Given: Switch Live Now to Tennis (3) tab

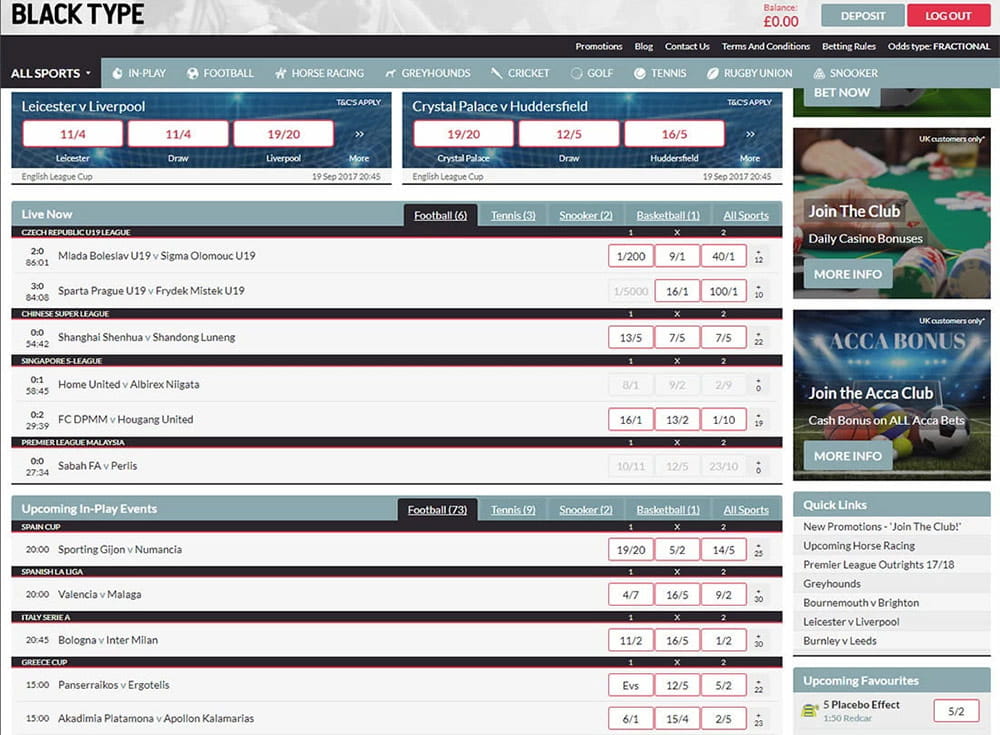Looking at the screenshot, I should point(513,216).
